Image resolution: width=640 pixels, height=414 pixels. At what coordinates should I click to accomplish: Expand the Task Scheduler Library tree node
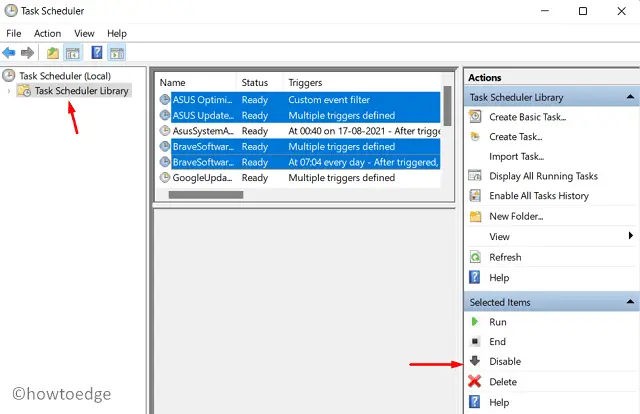10,91
